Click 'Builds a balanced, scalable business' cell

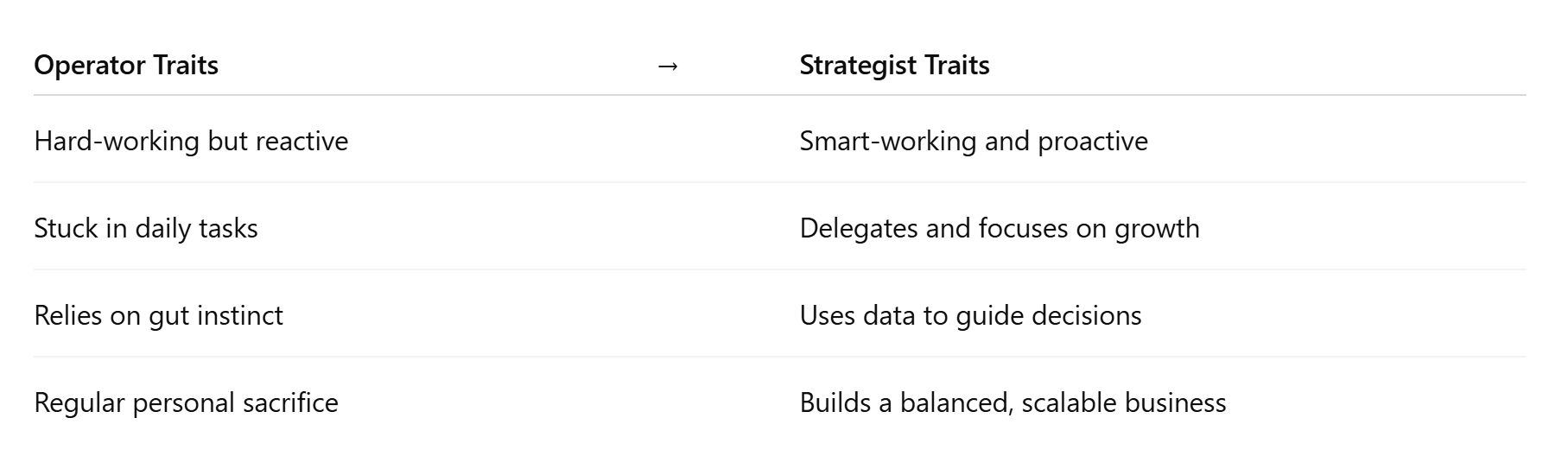pos(1013,402)
